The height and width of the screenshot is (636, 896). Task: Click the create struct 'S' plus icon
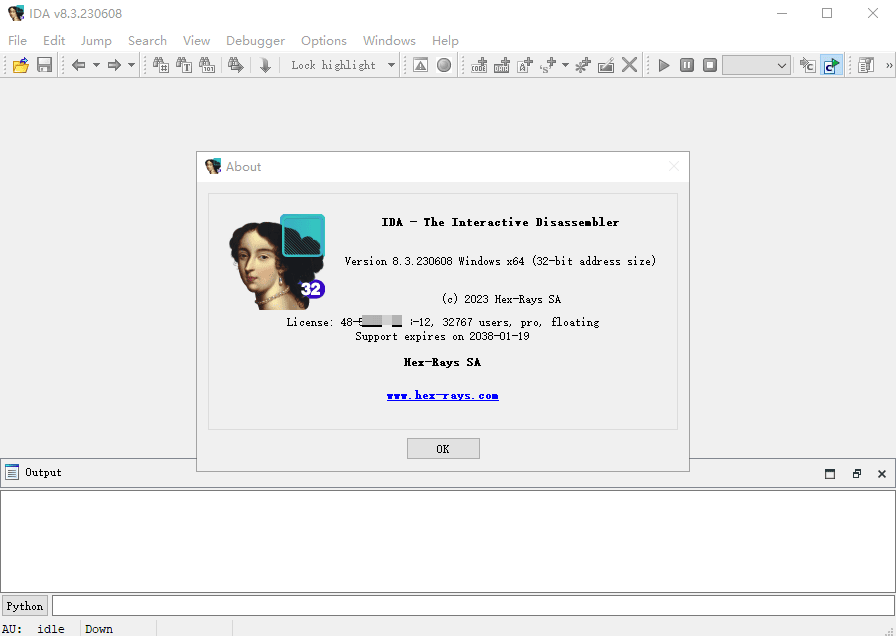pos(548,65)
